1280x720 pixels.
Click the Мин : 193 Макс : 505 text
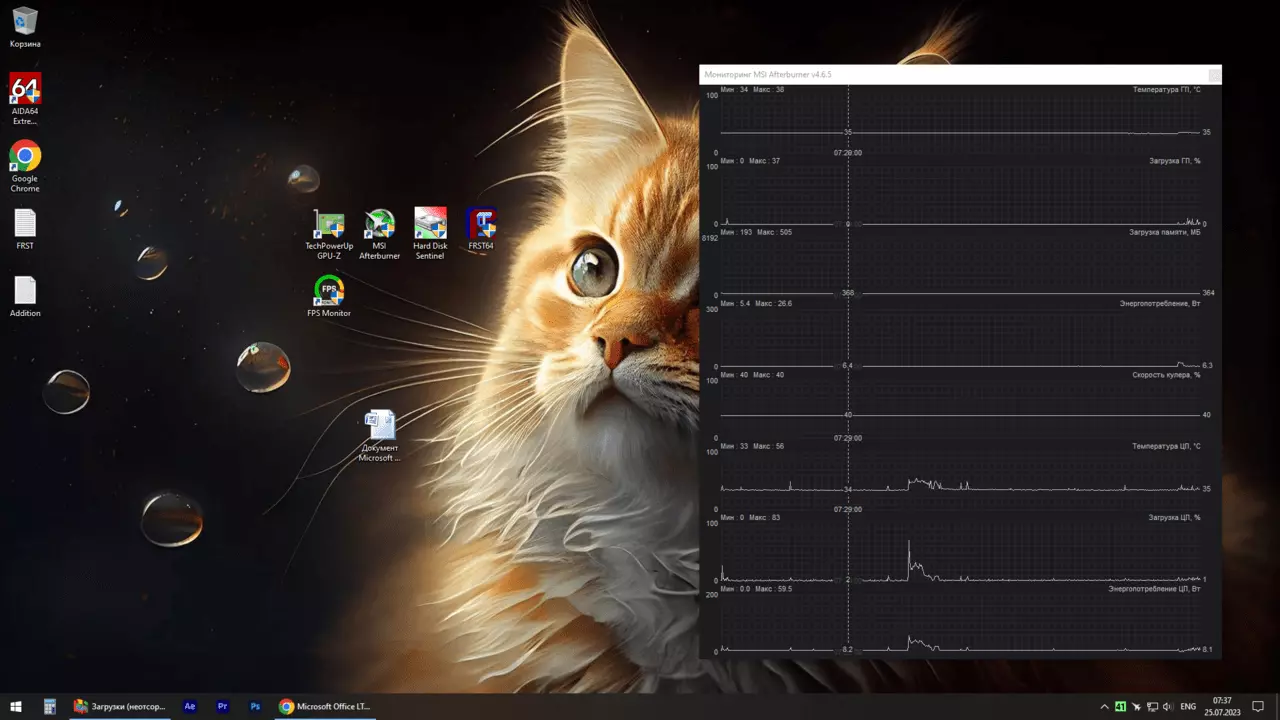[756, 232]
